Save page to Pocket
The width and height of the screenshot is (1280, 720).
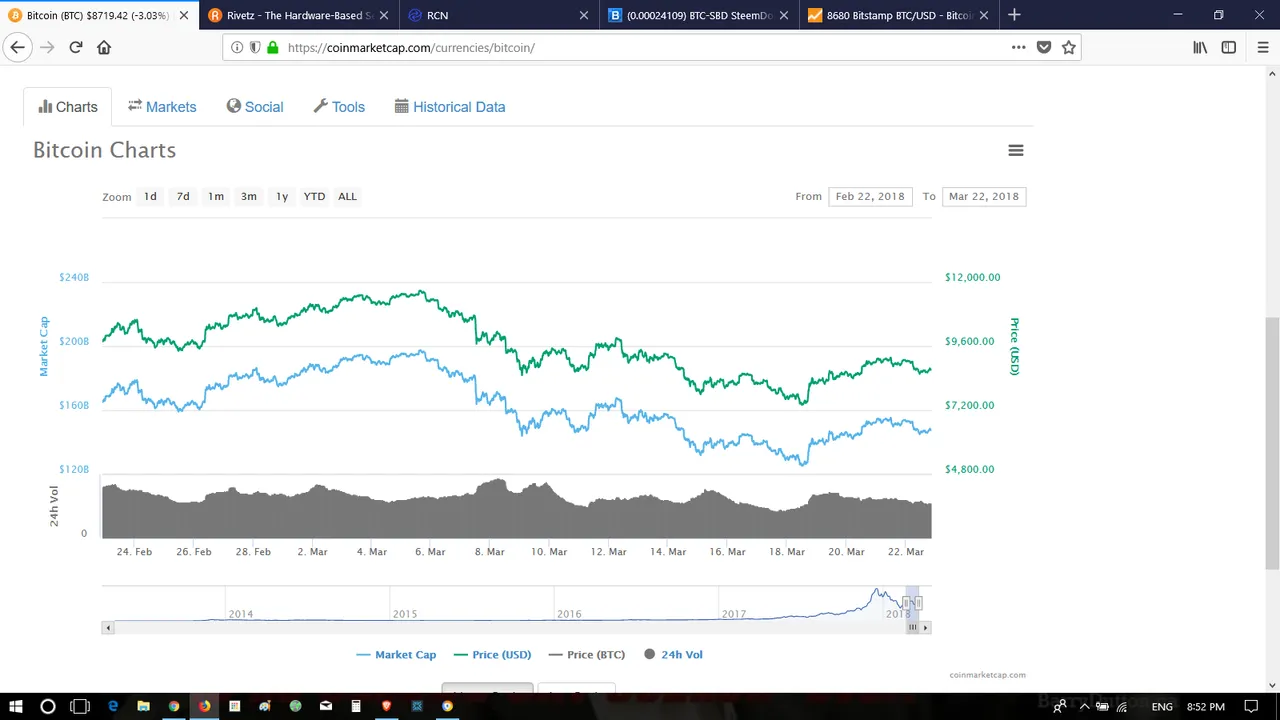[1044, 47]
